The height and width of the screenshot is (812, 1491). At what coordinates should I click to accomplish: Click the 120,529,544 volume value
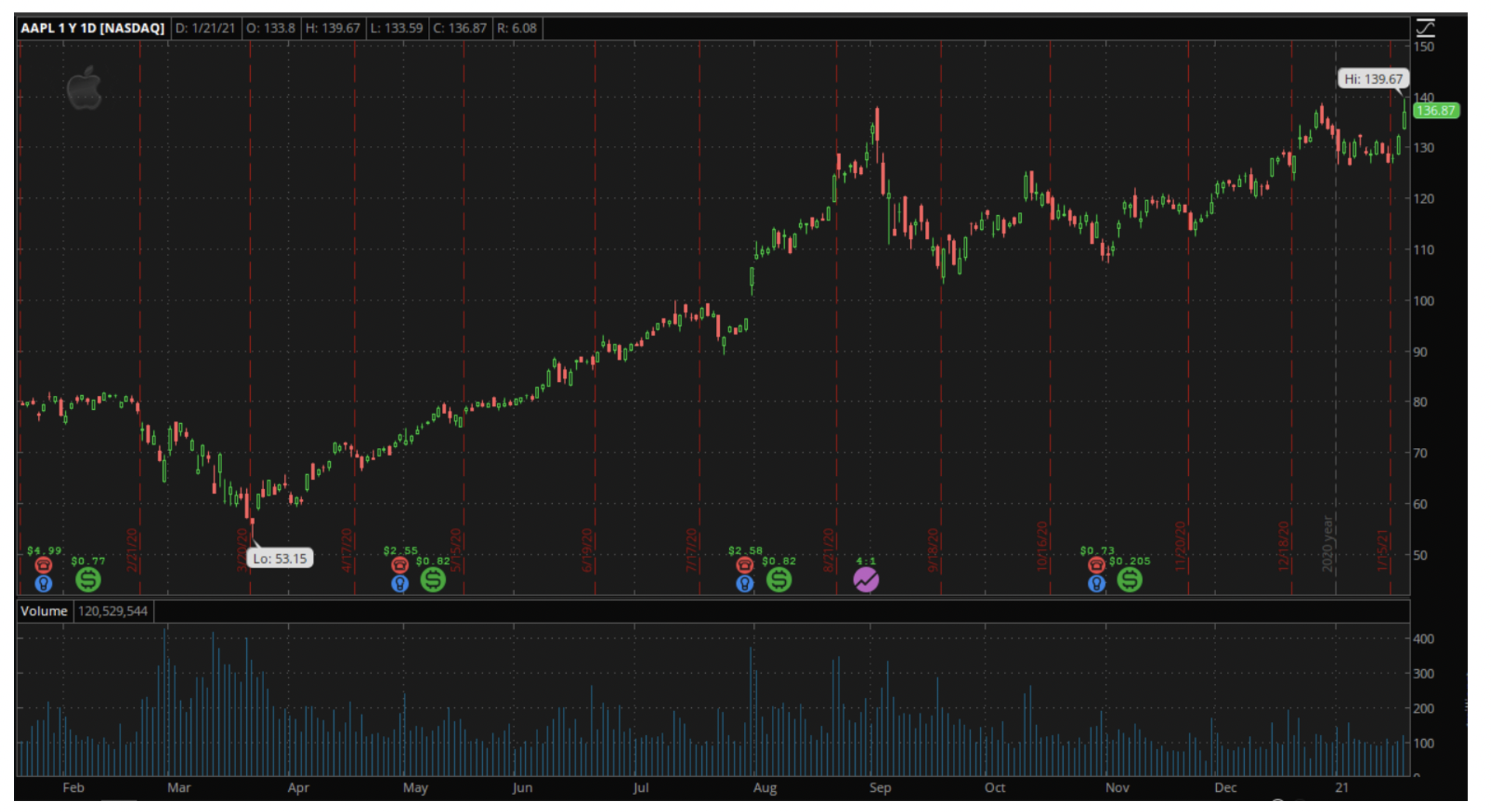113,611
